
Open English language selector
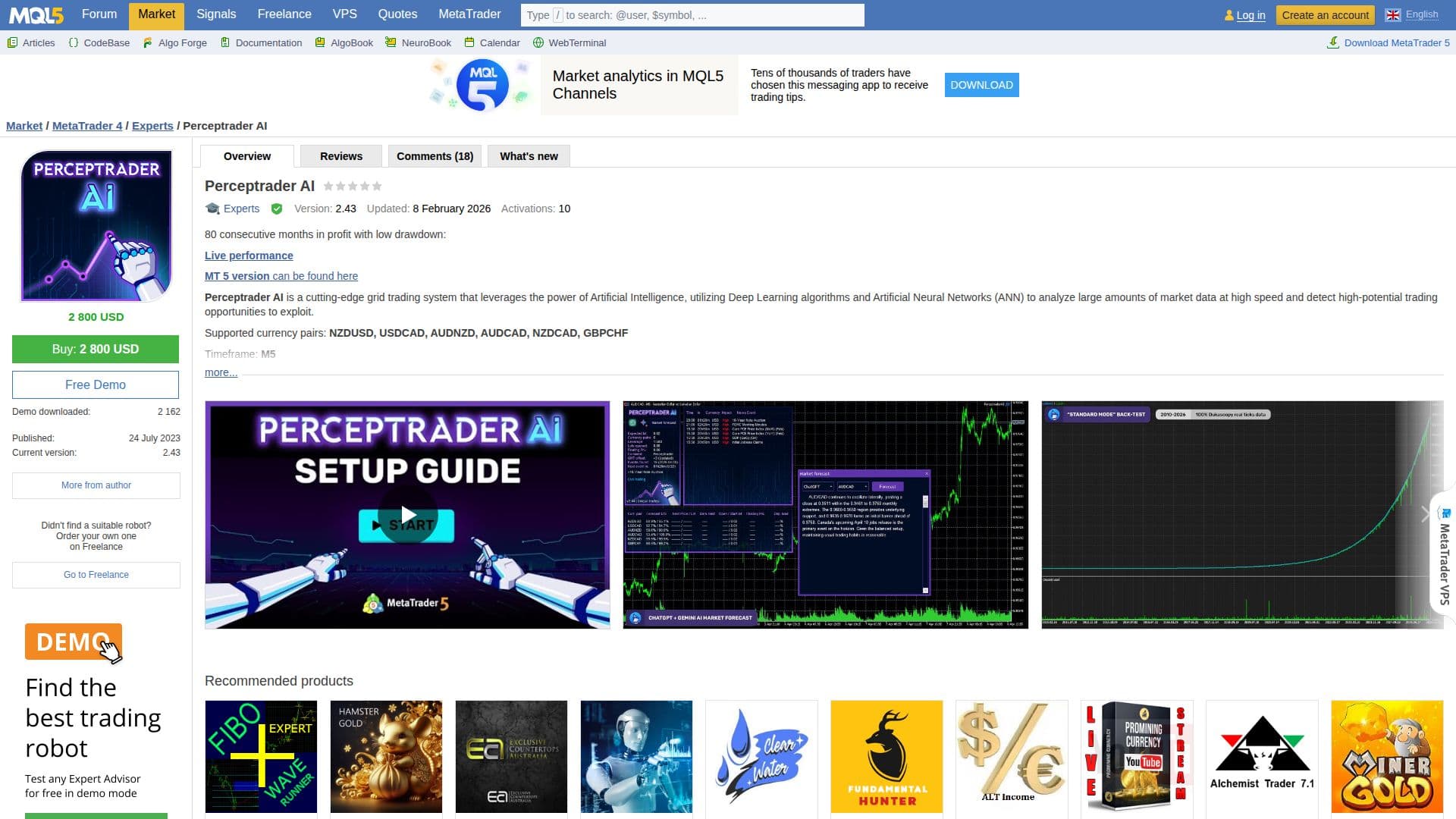coord(1412,14)
